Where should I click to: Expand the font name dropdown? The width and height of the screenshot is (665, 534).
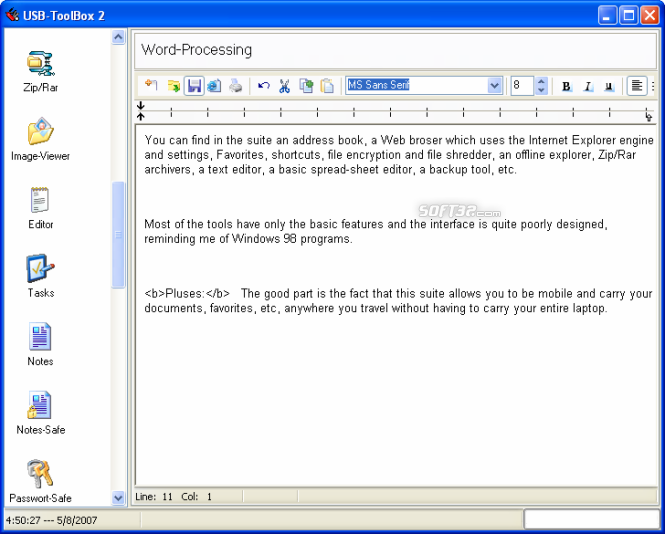point(494,86)
